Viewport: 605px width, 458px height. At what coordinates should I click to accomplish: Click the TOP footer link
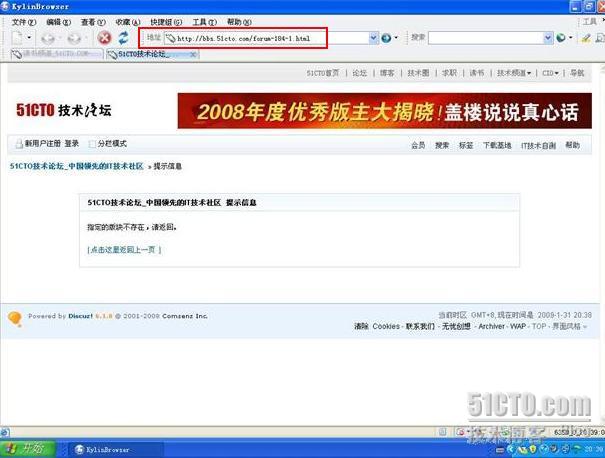click(x=539, y=326)
